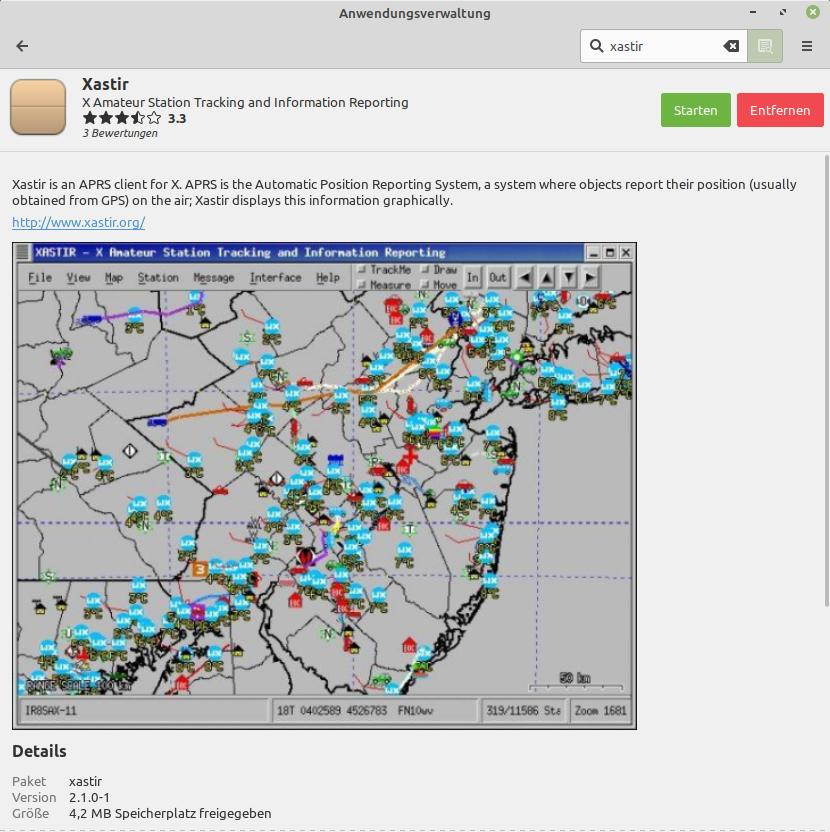
Task: Click the 'Xastir' application title
Action: click(105, 84)
